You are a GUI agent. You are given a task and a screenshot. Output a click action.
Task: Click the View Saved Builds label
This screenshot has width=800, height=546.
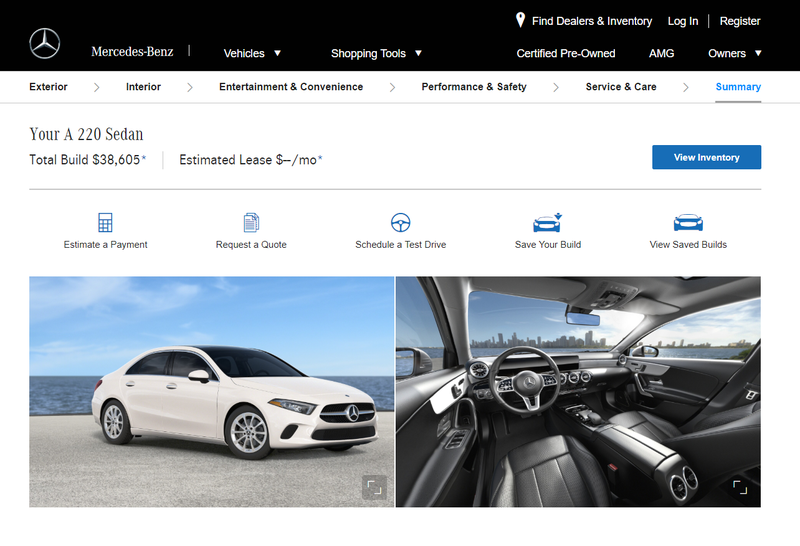click(688, 244)
